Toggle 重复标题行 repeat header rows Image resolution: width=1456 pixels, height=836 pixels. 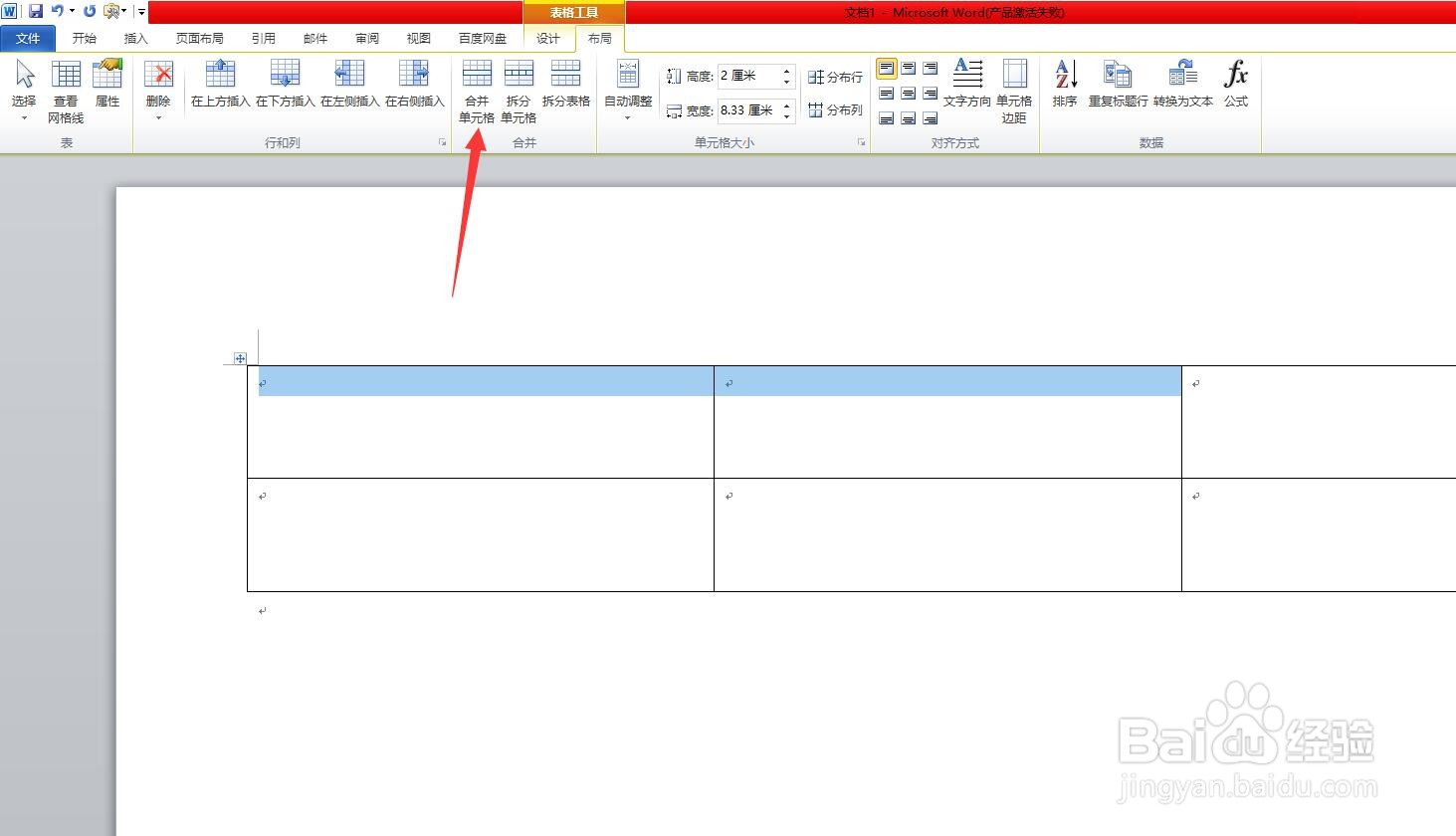pyautogui.click(x=1118, y=84)
